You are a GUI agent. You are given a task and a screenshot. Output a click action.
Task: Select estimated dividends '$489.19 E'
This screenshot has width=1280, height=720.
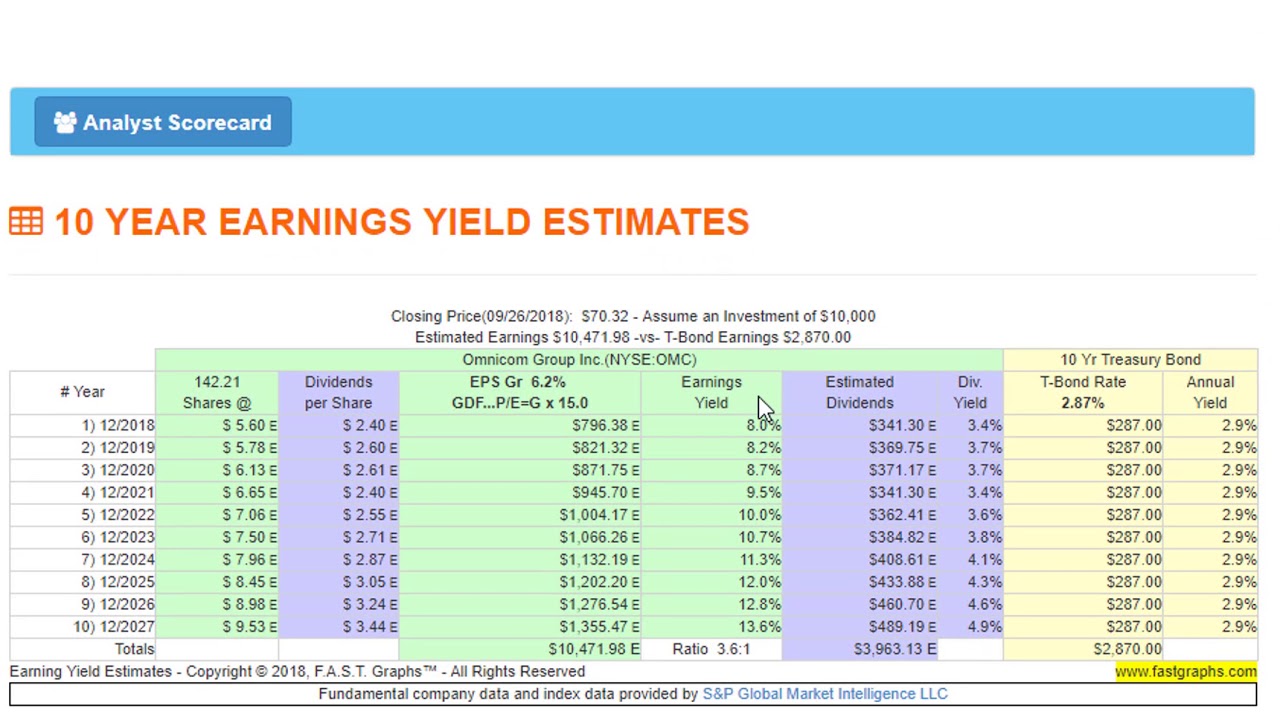(902, 626)
